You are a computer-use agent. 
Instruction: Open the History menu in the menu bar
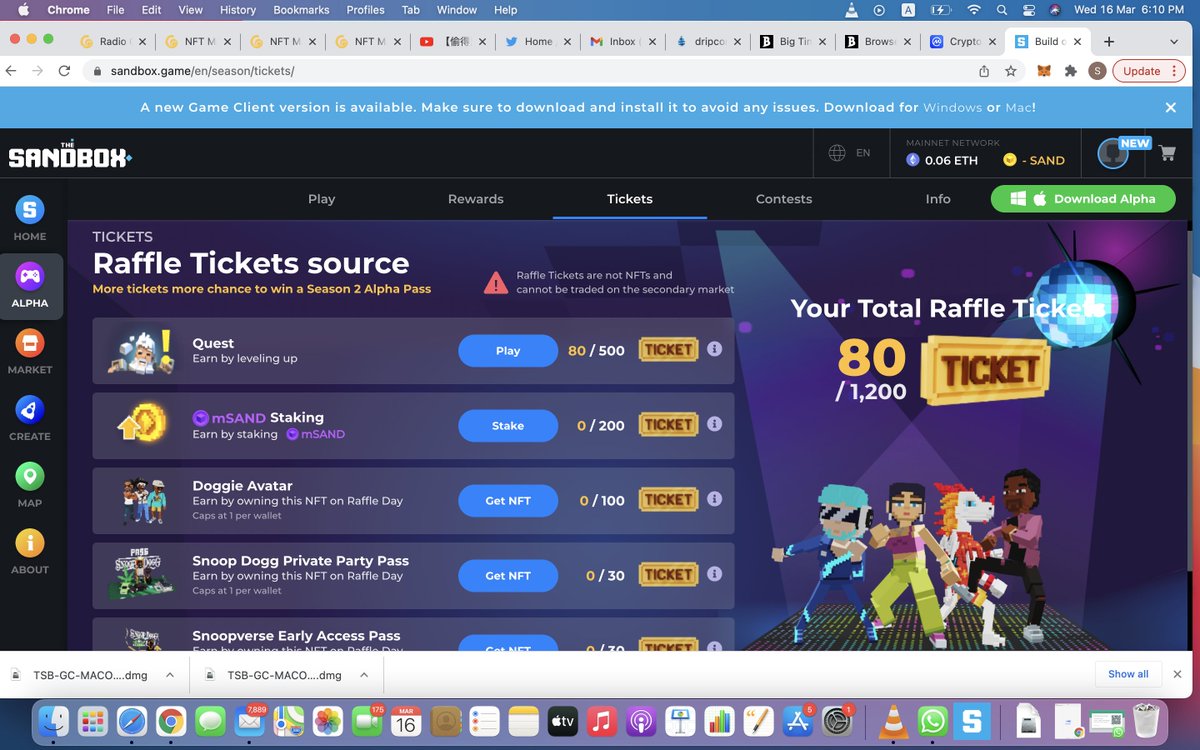click(x=238, y=10)
